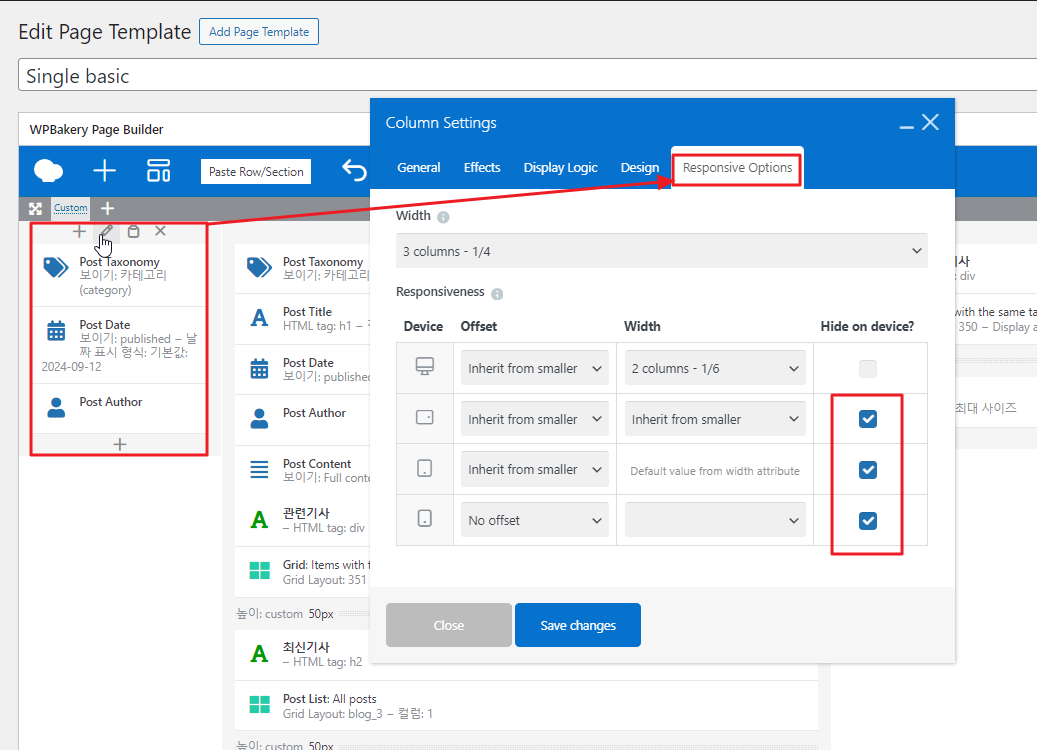The height and width of the screenshot is (750, 1037).
Task: Click the Custom row layout link
Action: (x=71, y=208)
